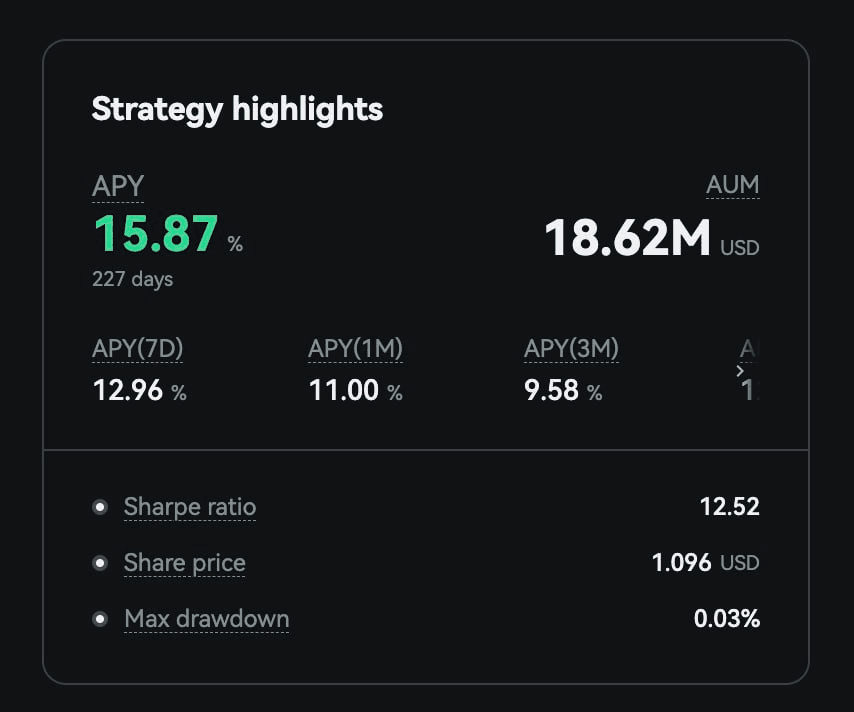Open the AUM label tooltip

733,185
